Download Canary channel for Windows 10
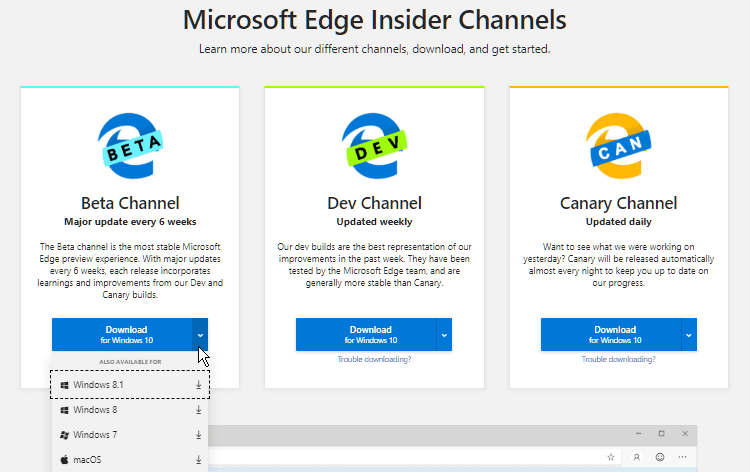Image resolution: width=750 pixels, height=472 pixels. pyautogui.click(x=611, y=335)
